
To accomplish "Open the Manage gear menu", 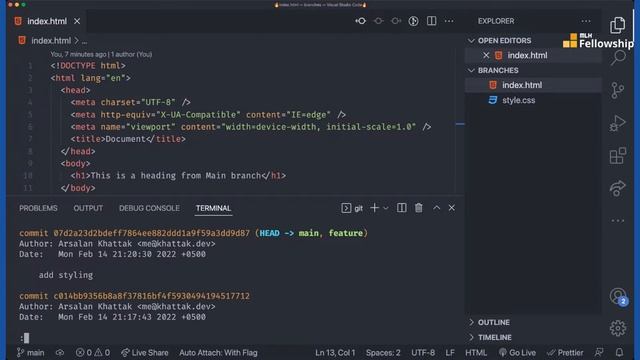I will point(618,328).
